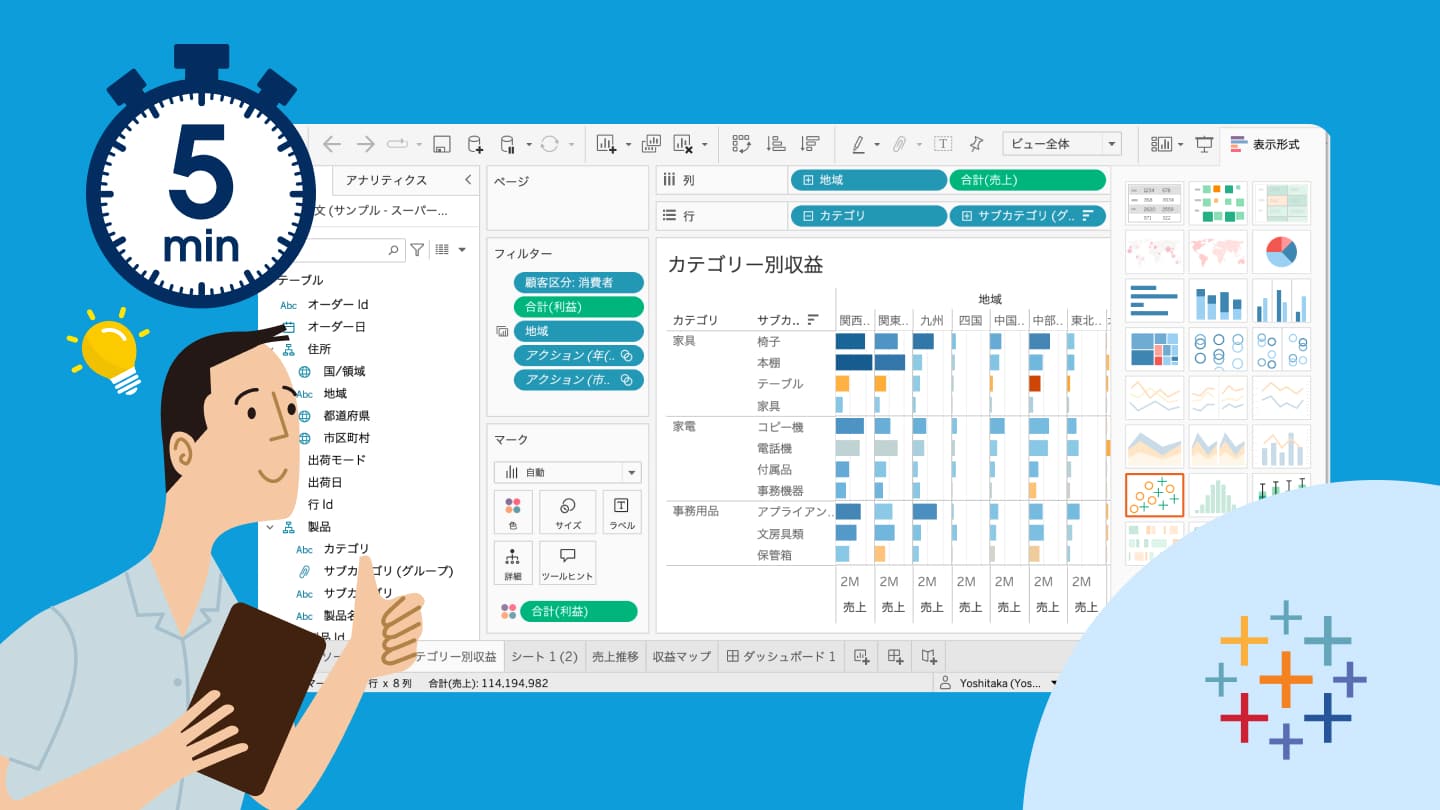
Task: Click the clear sheet toolbar icon
Action: pos(684,144)
